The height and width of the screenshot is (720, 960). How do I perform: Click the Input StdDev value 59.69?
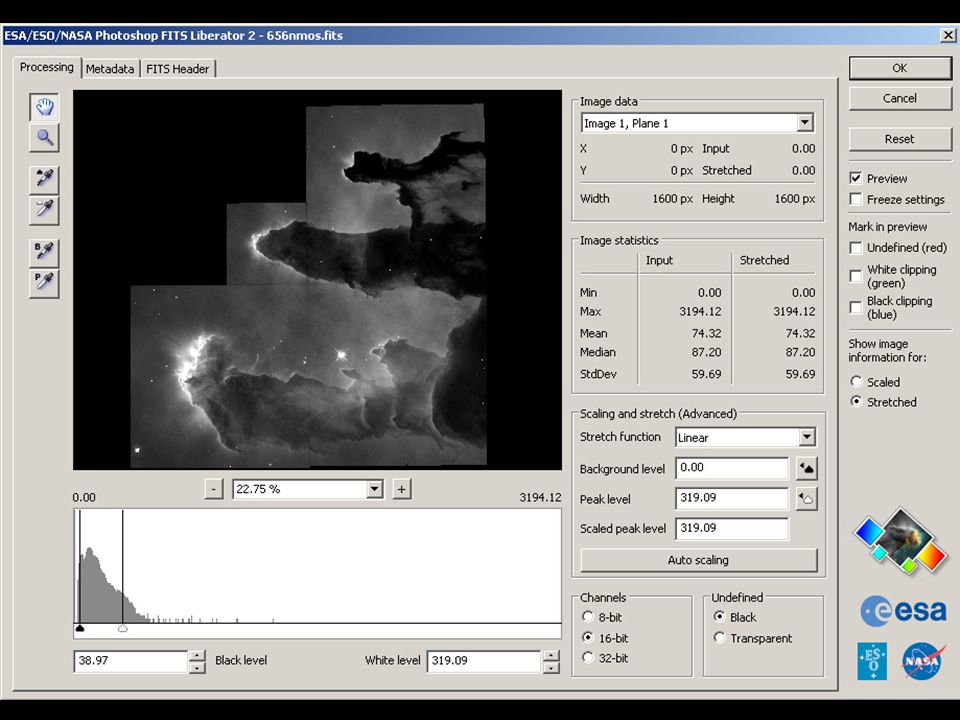tap(707, 374)
